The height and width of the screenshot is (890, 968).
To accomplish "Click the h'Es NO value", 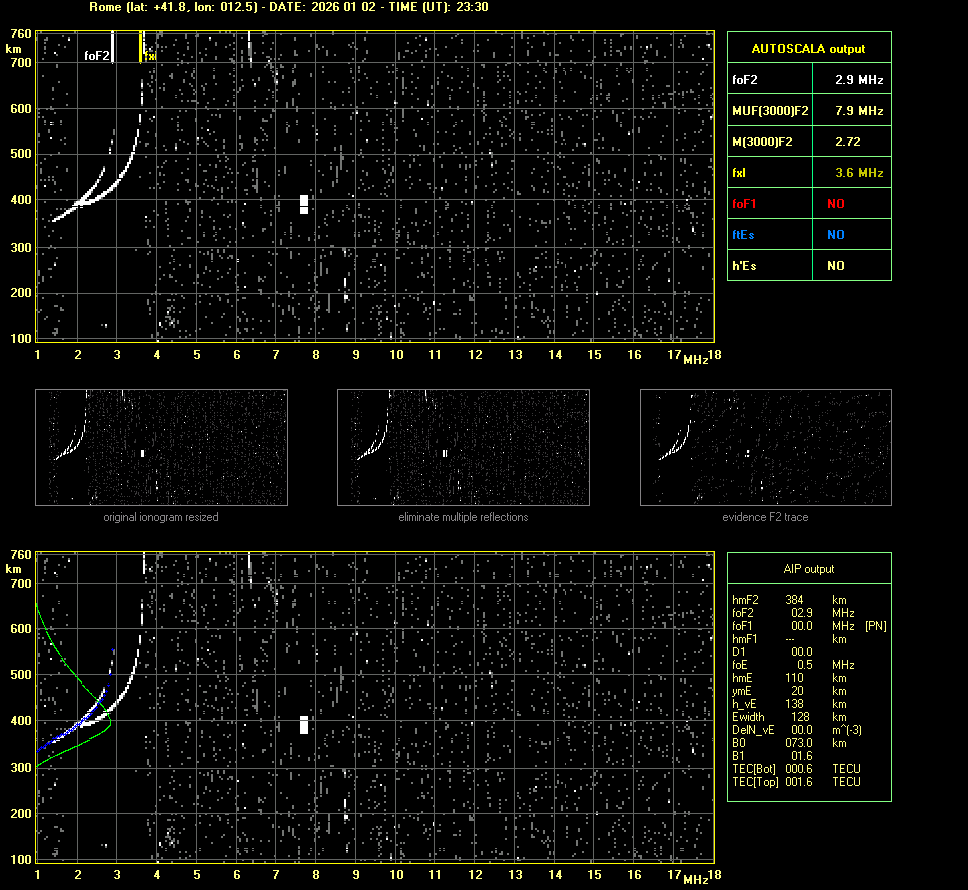I will pyautogui.click(x=835, y=266).
